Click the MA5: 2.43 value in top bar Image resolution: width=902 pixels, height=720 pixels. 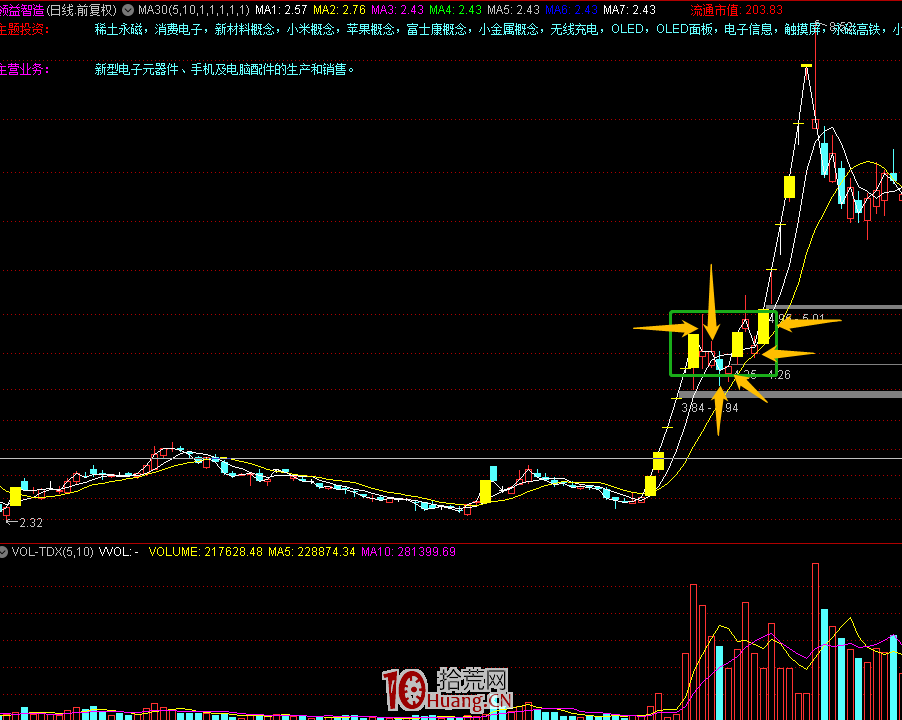[513, 10]
